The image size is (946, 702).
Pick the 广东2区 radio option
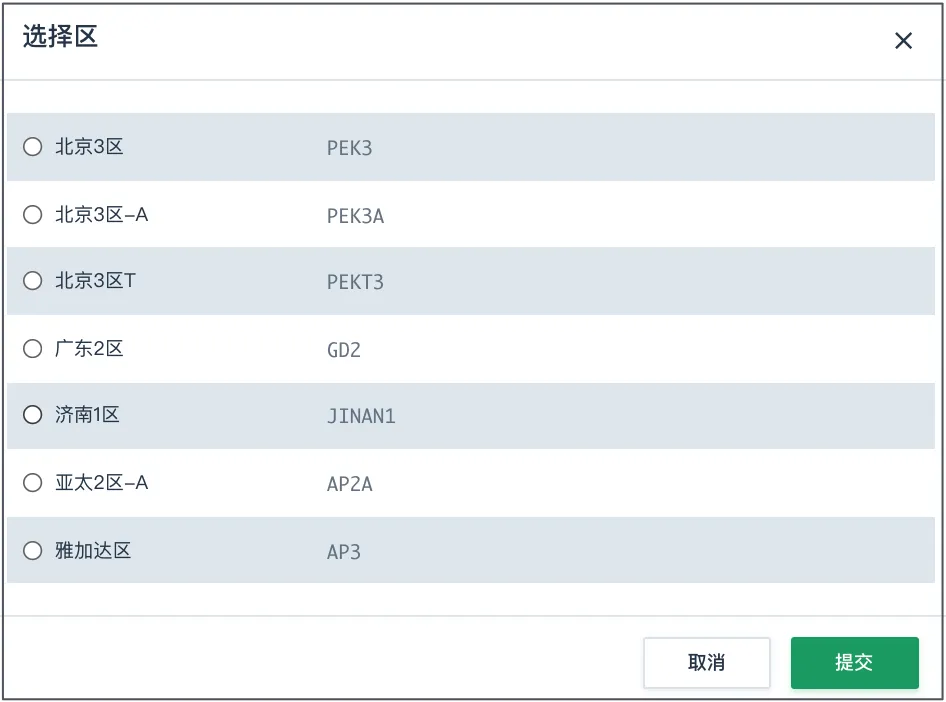[33, 349]
